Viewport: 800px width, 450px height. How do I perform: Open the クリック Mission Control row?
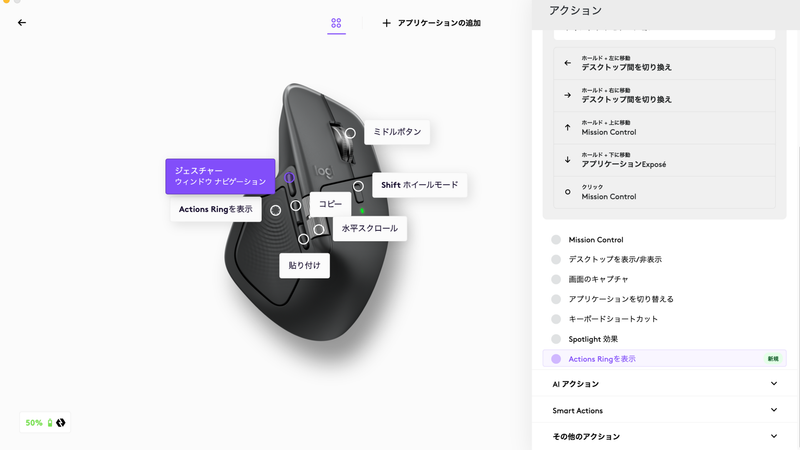(x=664, y=192)
